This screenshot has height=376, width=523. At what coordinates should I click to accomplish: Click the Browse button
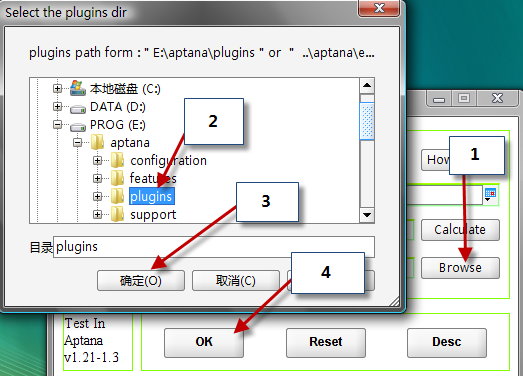(x=460, y=268)
